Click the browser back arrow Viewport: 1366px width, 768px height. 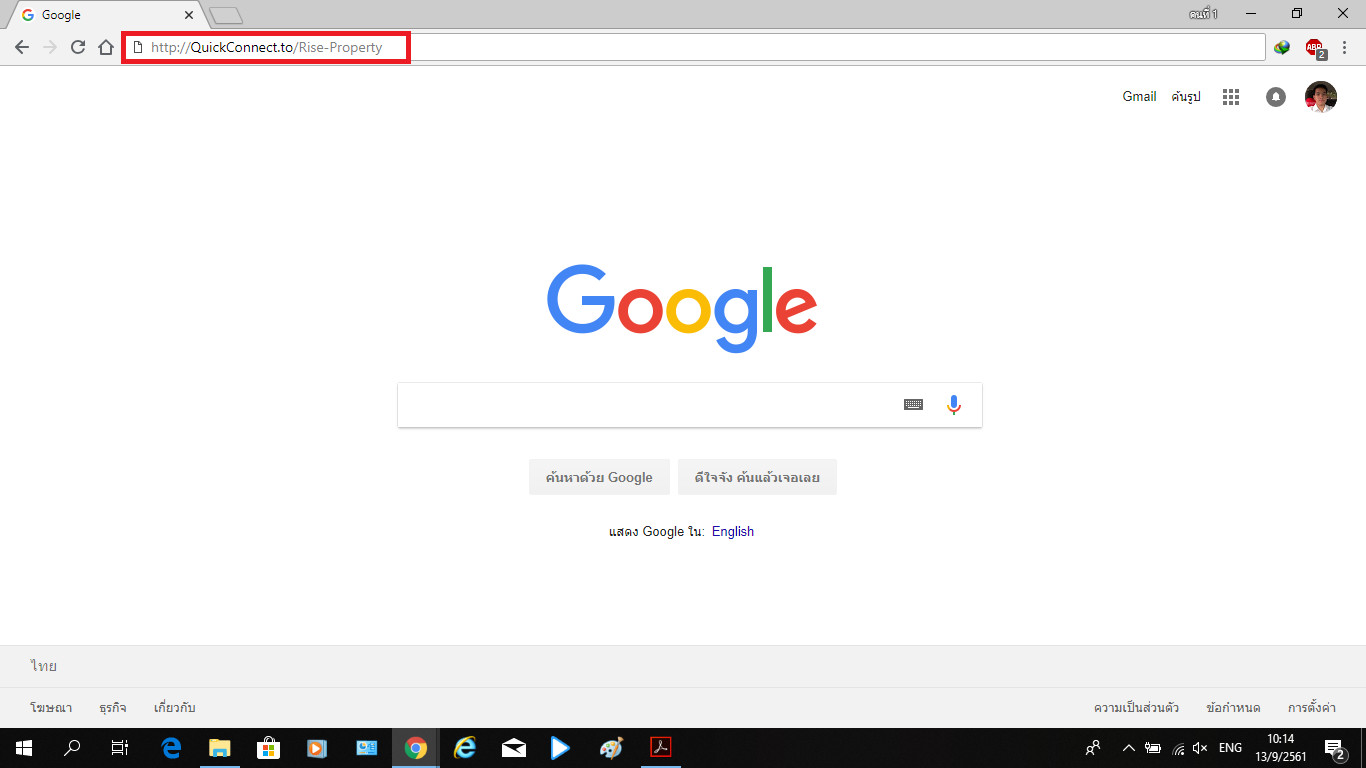22,47
